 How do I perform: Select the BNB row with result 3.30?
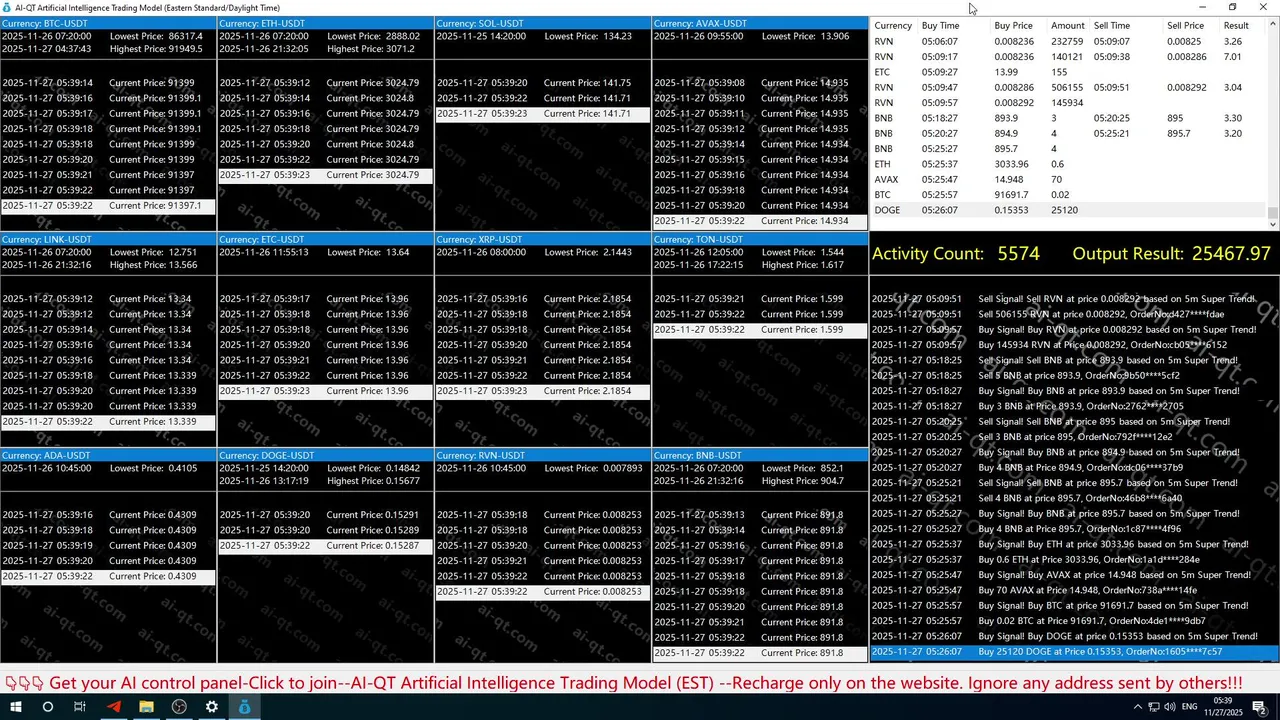(1068, 118)
